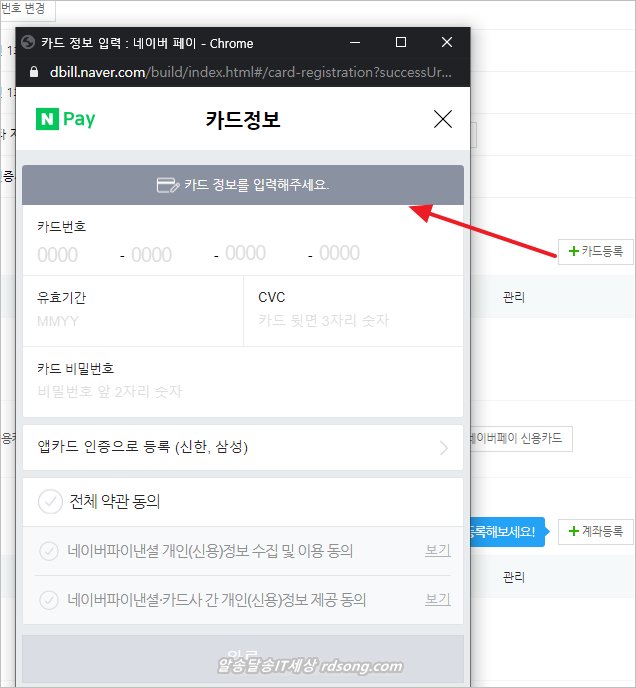The height and width of the screenshot is (688, 636).
Task: Click the URL in the address bar
Action: click(250, 72)
